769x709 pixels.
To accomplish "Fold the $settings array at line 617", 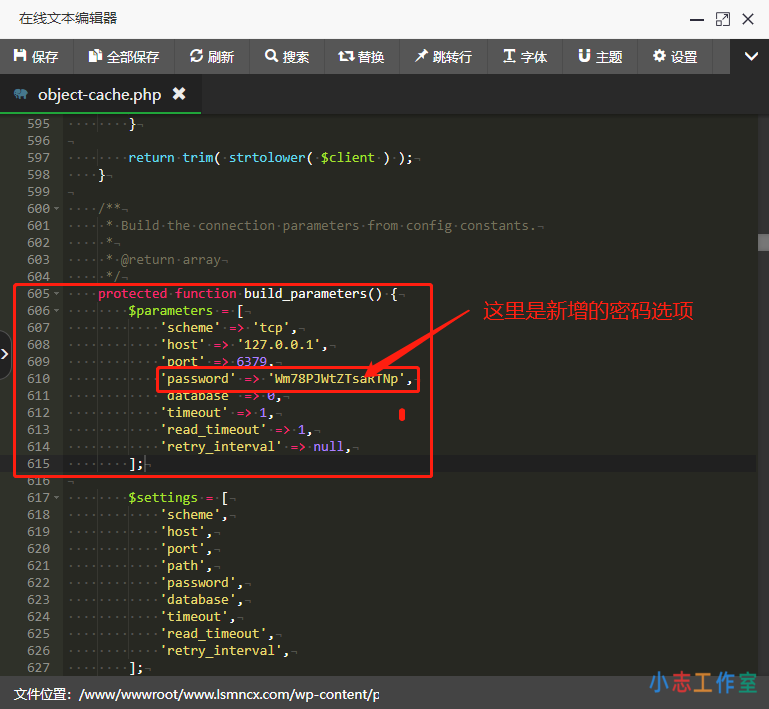I will tap(57, 498).
